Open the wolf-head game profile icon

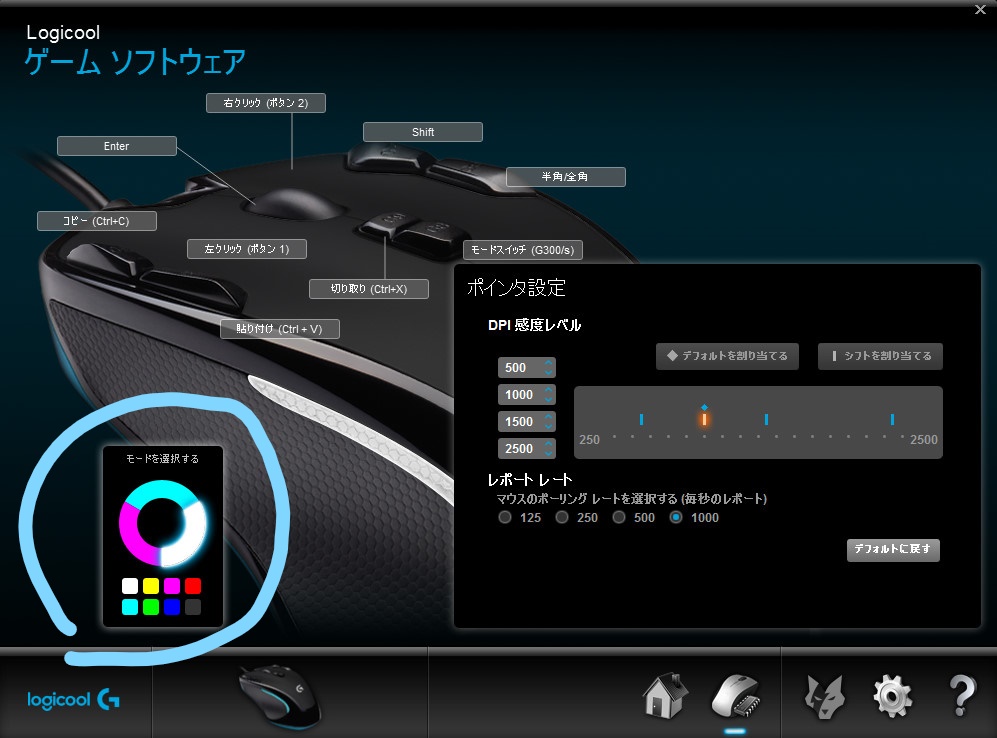point(824,697)
